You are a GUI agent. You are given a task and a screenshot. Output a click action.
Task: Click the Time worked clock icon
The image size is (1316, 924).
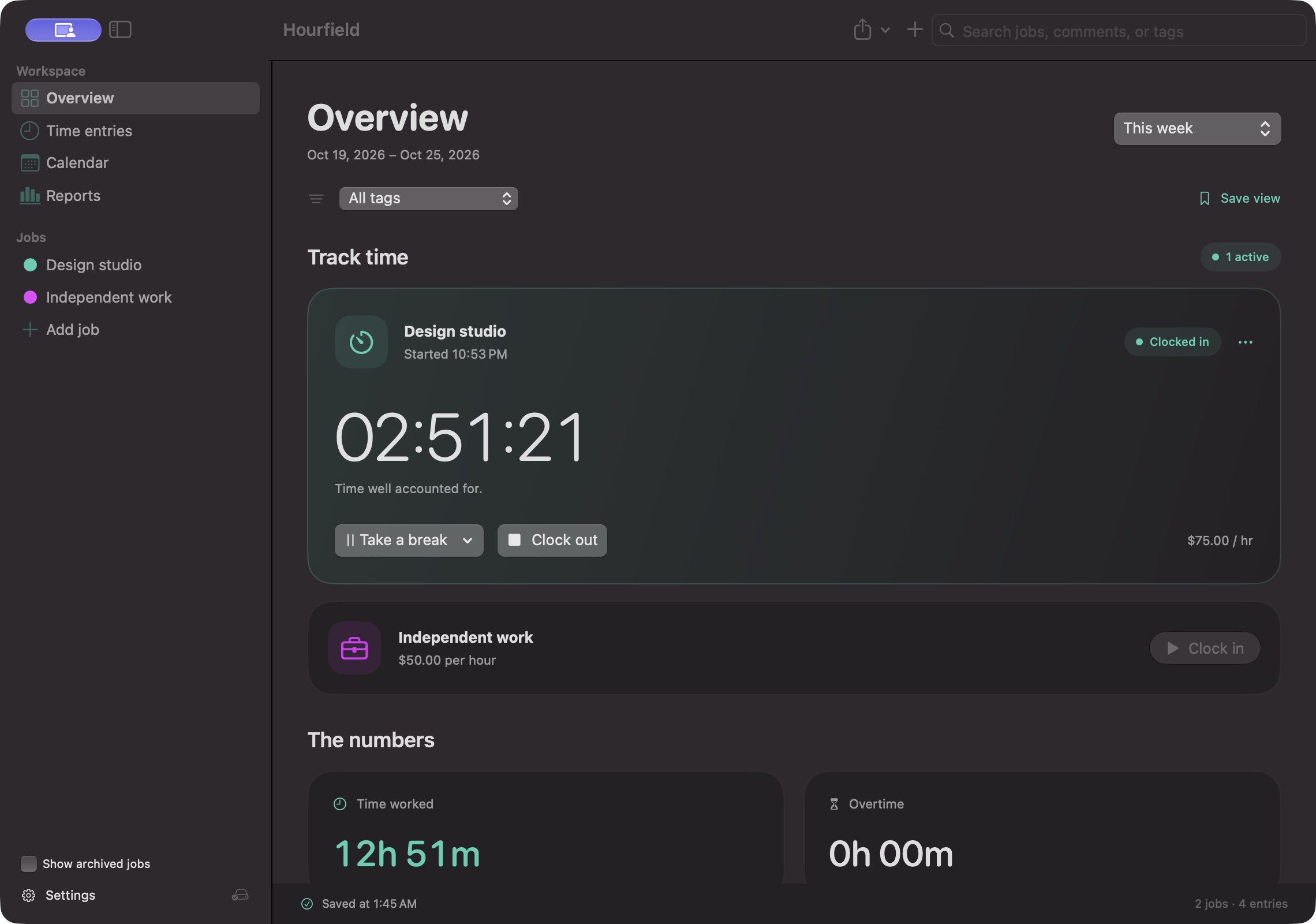tap(340, 804)
